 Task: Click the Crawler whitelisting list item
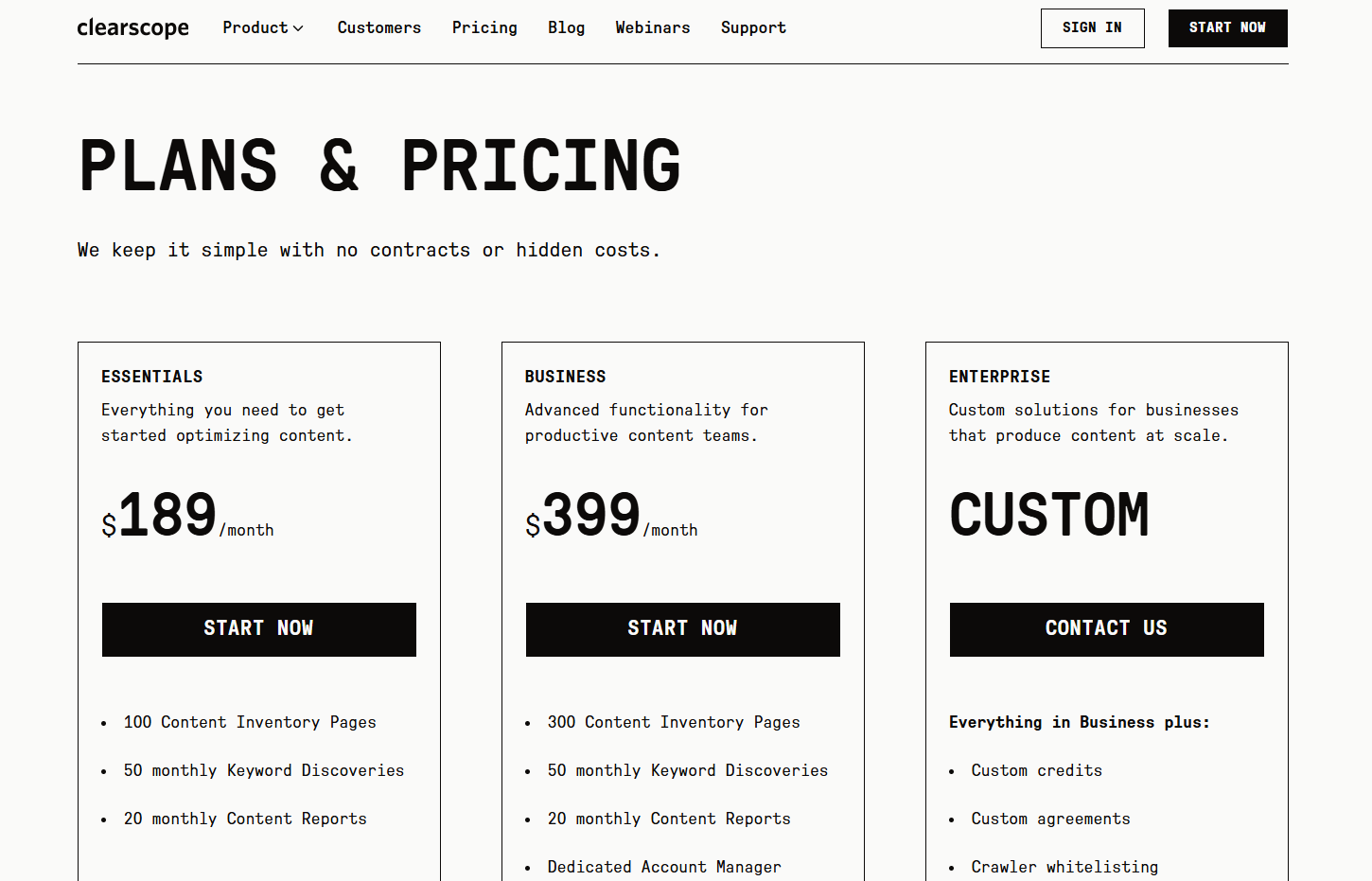pos(1064,867)
